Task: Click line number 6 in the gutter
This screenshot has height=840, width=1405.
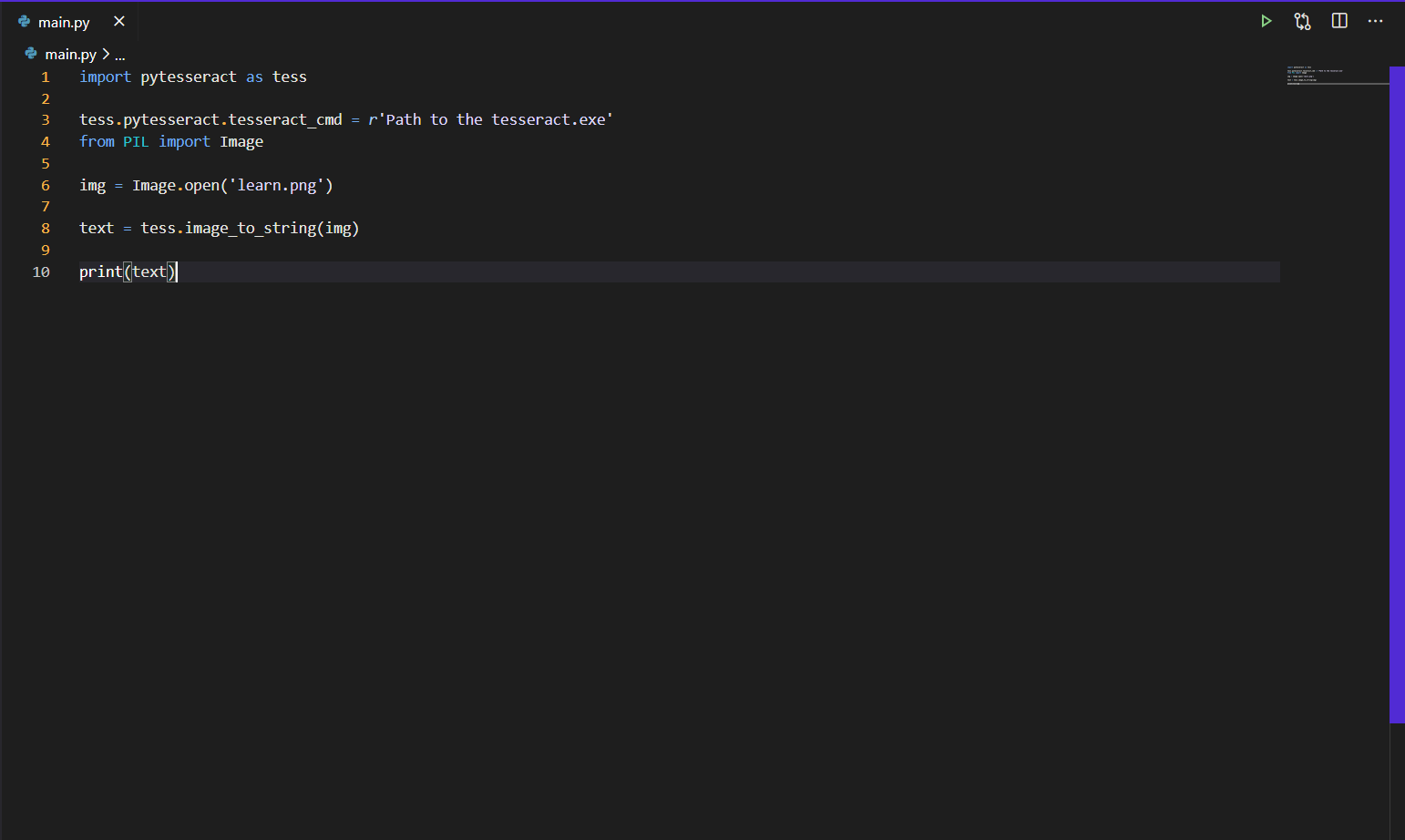Action: pos(46,186)
